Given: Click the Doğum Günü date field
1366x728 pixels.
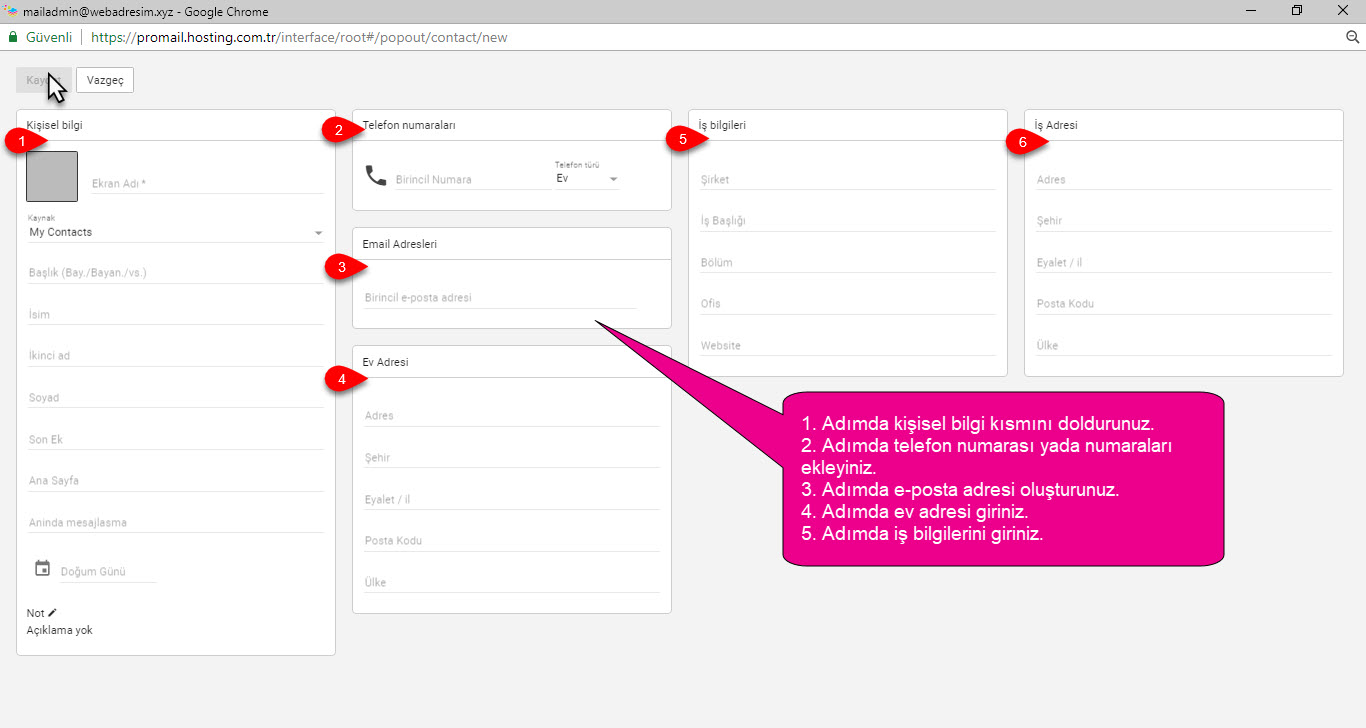Looking at the screenshot, I should [108, 572].
